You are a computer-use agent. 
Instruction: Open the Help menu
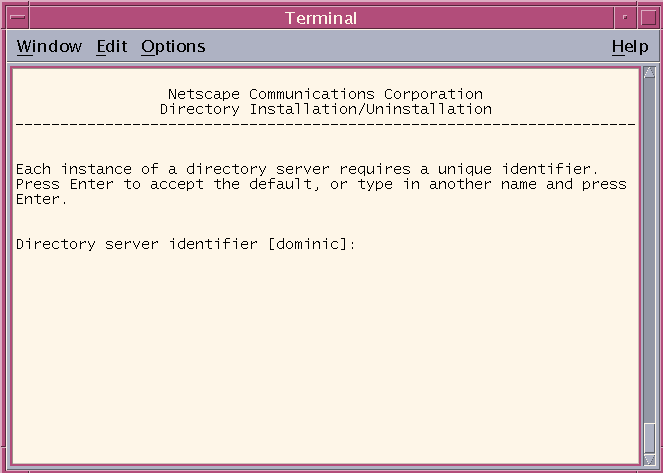[x=630, y=46]
